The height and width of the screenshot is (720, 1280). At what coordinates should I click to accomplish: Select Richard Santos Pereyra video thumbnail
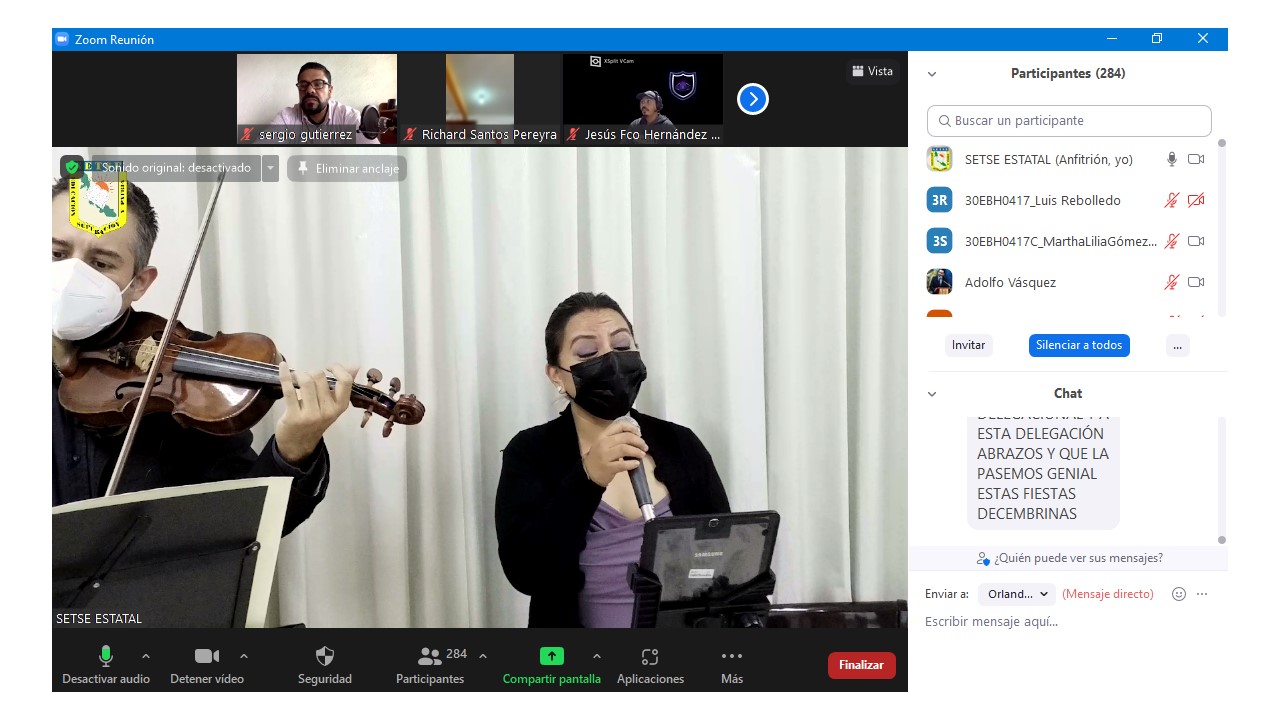[480, 99]
